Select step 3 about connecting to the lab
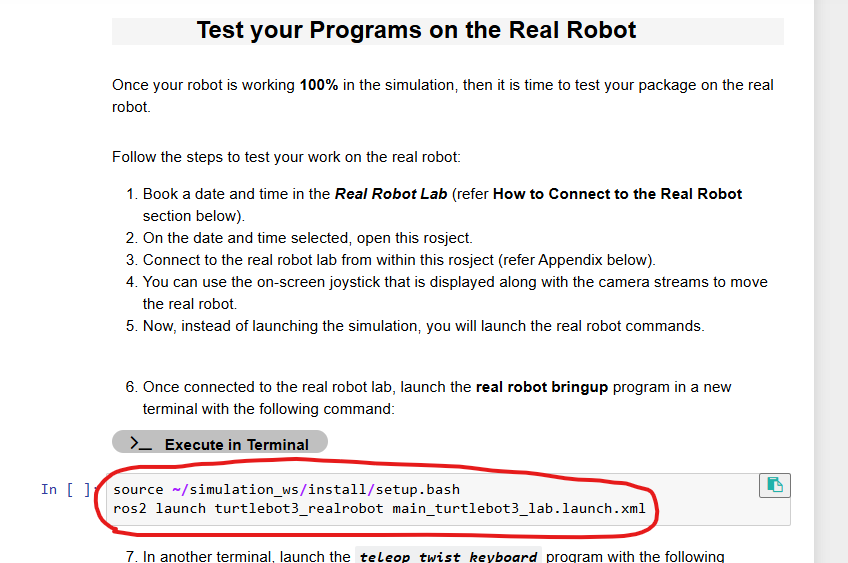The image size is (848, 563). pos(399,260)
